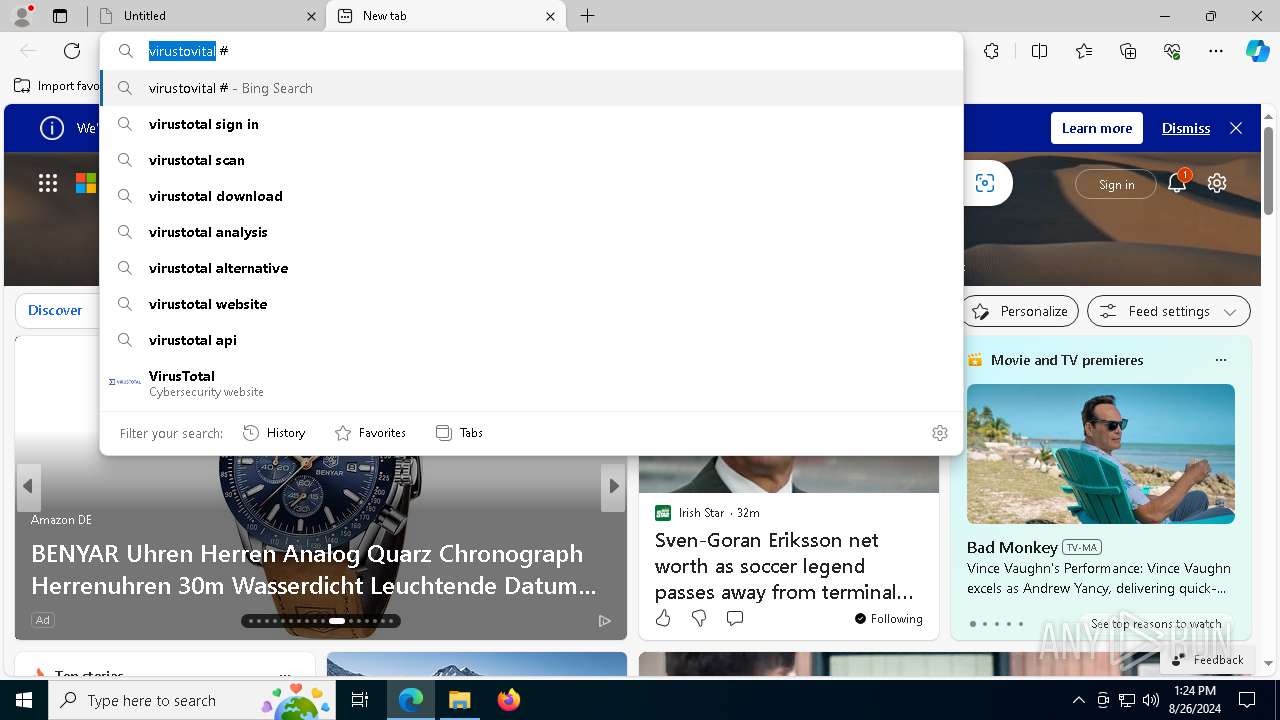Open the ad choices triangle icon

point(604,621)
